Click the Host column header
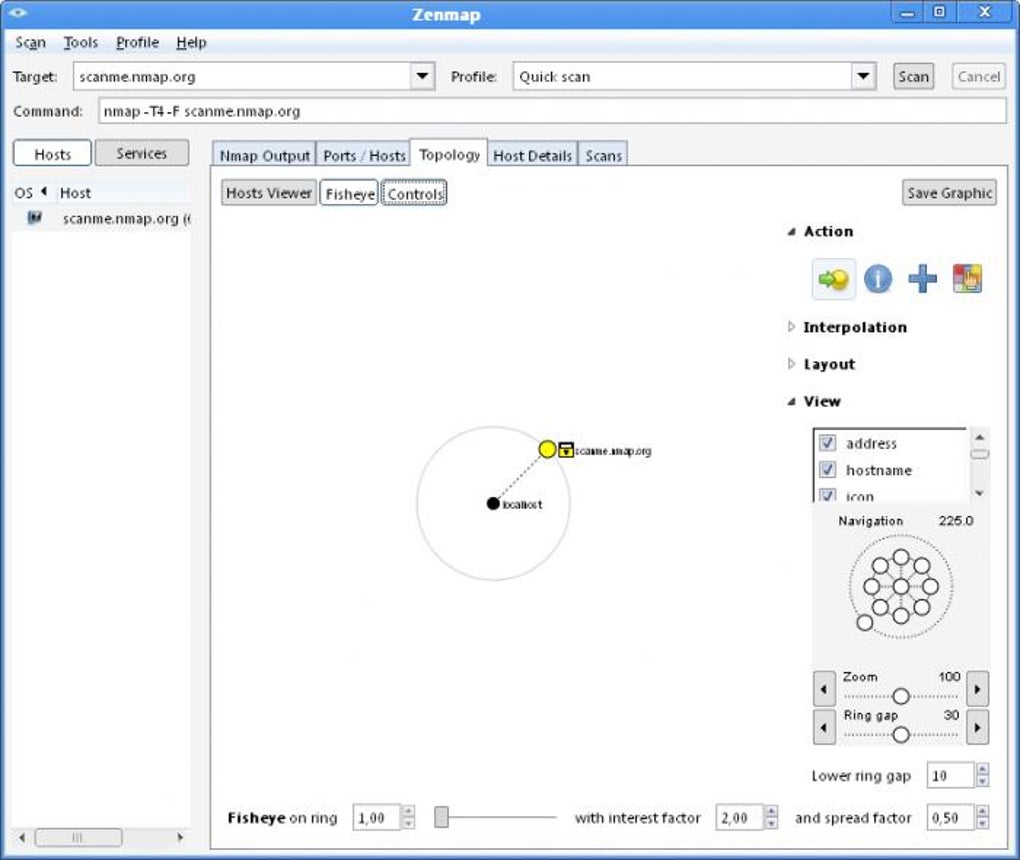 75,193
